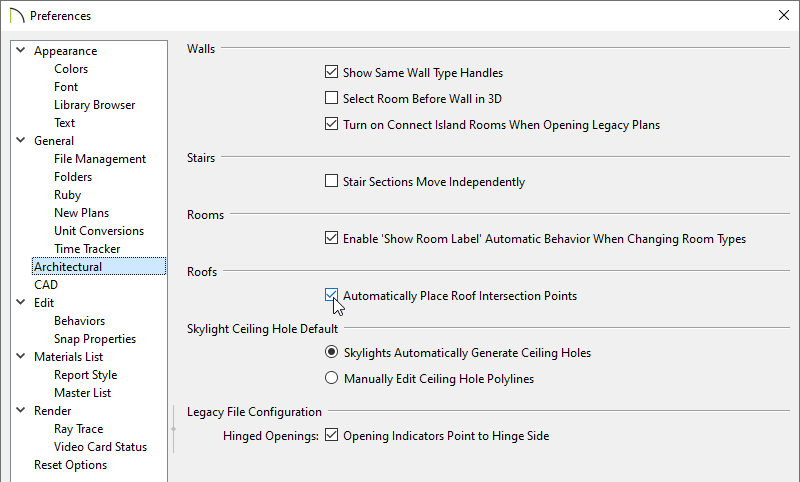Viewport: 800px width, 482px height.
Task: Collapse the Appearance tree node
Action: [21, 50]
